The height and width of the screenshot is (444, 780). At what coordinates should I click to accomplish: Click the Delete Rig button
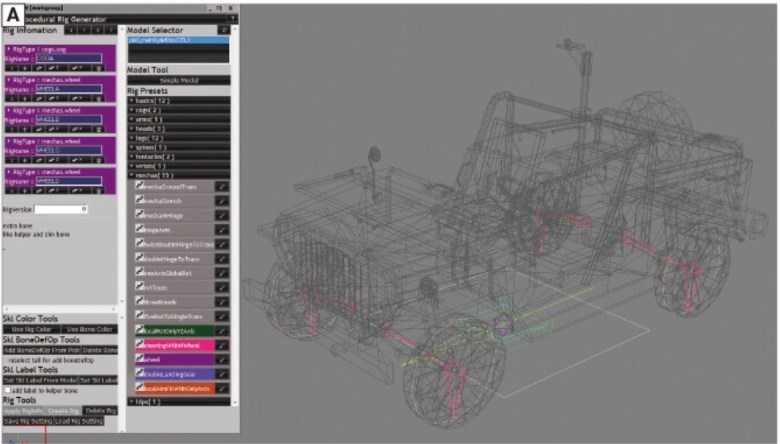100,411
